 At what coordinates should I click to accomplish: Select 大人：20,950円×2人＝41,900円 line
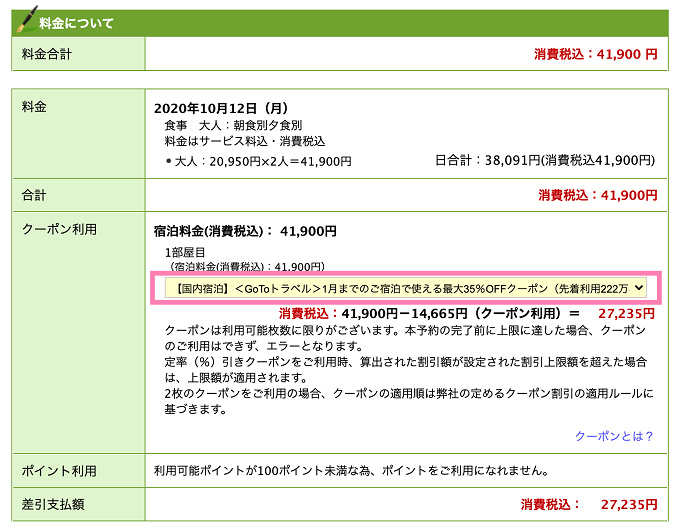[263, 162]
